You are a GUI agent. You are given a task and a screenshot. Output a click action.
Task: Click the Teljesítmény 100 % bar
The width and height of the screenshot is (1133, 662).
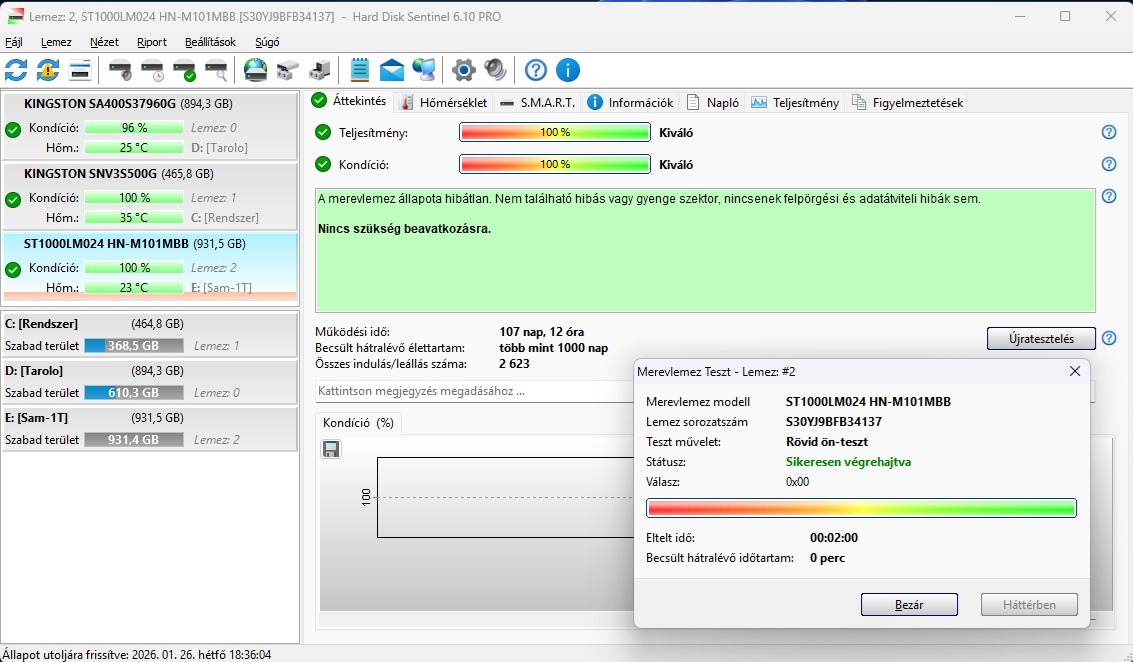[555, 132]
